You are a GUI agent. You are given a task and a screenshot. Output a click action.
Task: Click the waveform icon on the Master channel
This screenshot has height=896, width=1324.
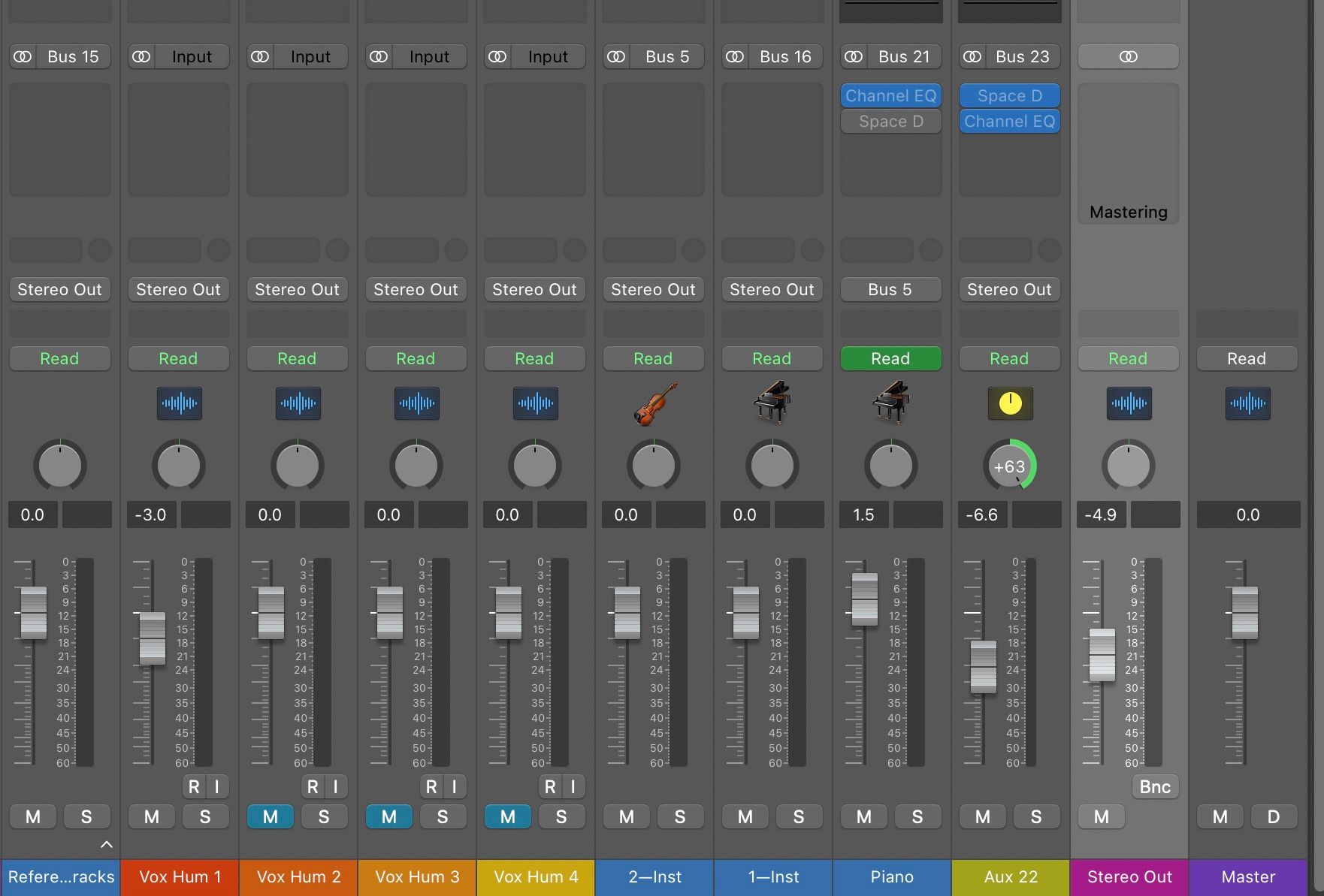pyautogui.click(x=1247, y=403)
